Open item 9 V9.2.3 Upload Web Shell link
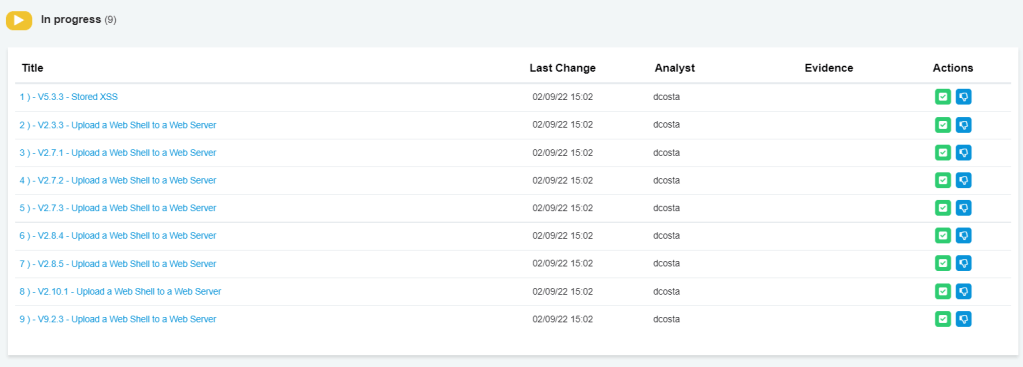 pos(117,319)
